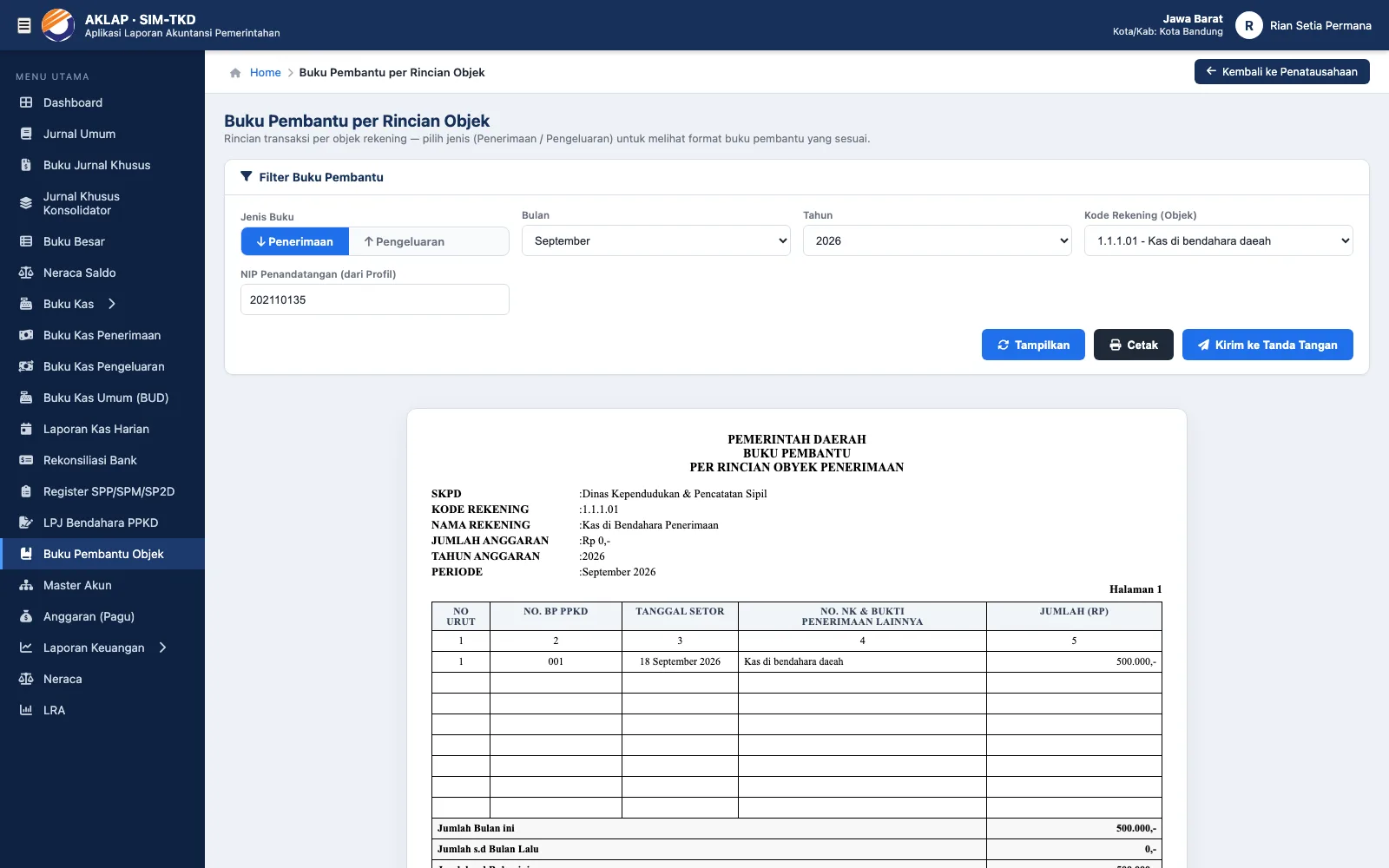Click the '18 September 2026' table cell
This screenshot has height=868, width=1389.
tap(680, 661)
